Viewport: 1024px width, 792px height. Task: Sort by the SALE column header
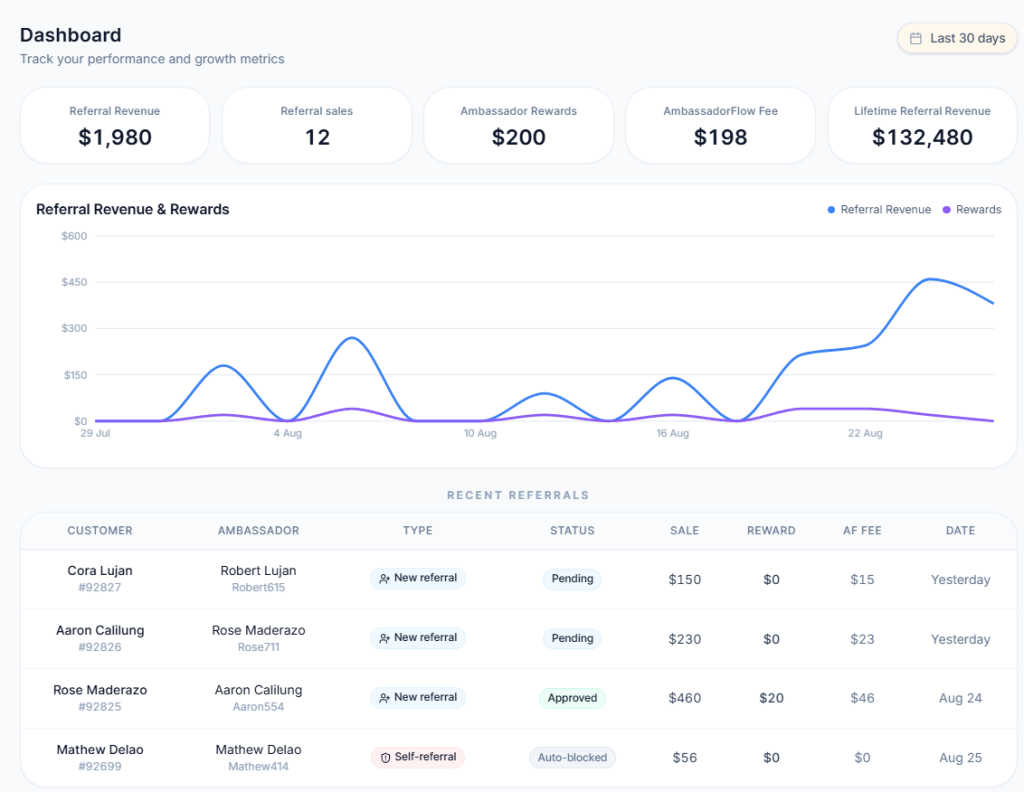(684, 531)
